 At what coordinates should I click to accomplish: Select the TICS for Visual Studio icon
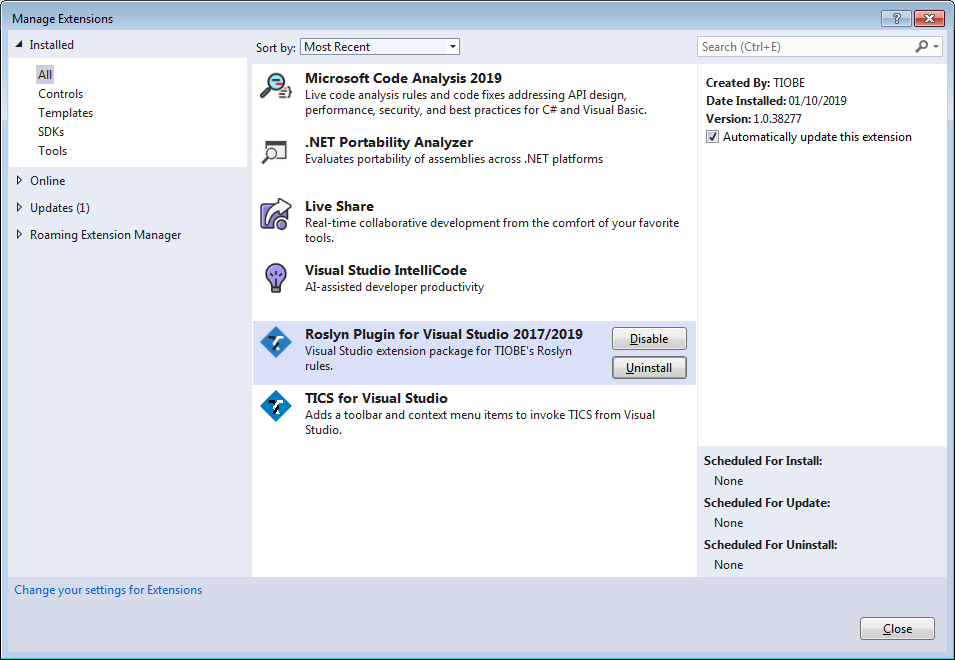tap(276, 405)
